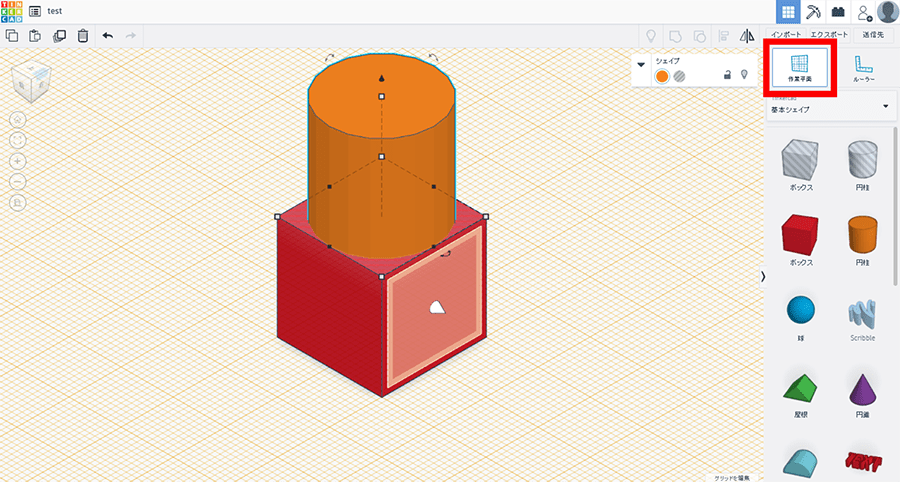Select the orange cylinder's top height handle
Image resolution: width=900 pixels, height=482 pixels.
[382, 96]
